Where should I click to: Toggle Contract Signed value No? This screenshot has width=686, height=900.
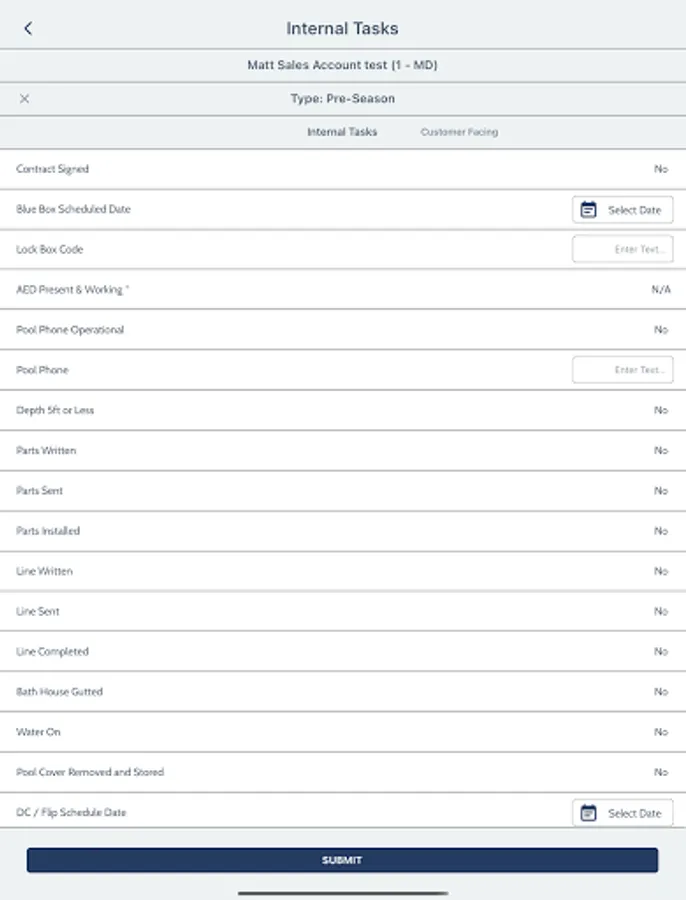(660, 169)
